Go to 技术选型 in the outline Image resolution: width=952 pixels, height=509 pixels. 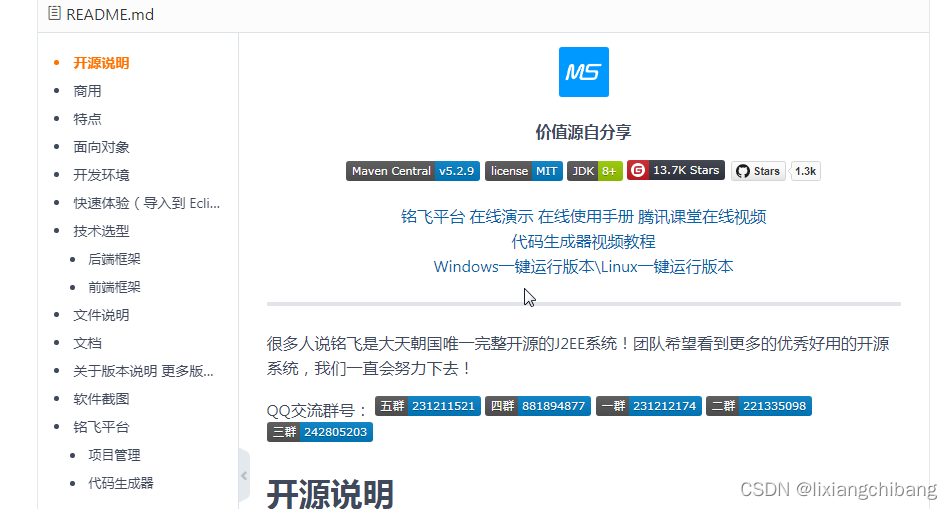pos(101,231)
